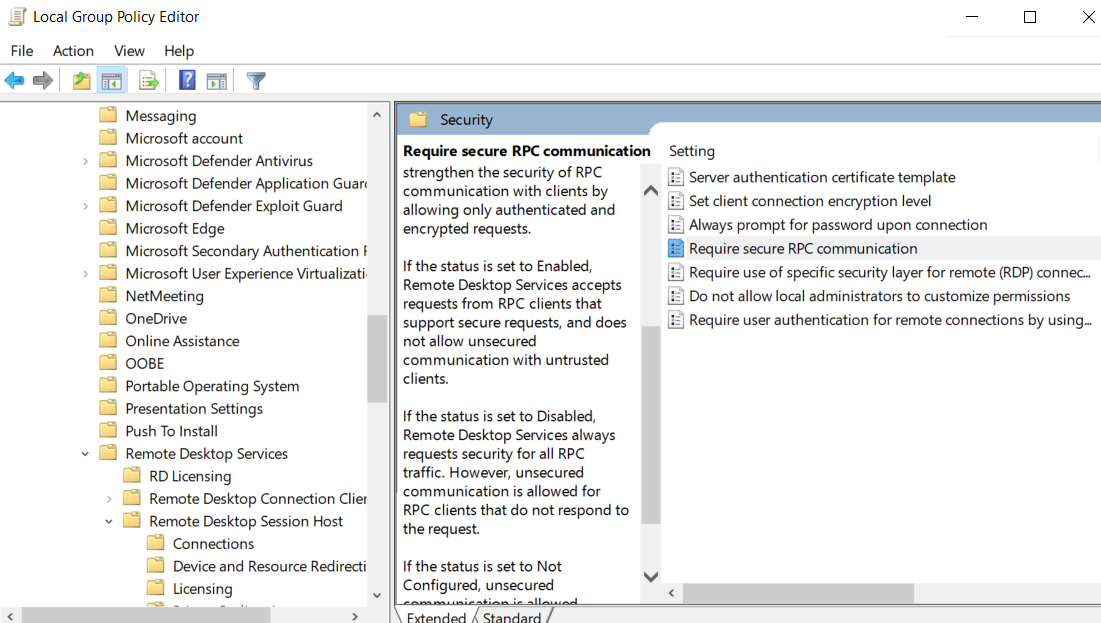Click the Export List toolbar icon
Image resolution: width=1101 pixels, height=623 pixels.
[x=149, y=81]
